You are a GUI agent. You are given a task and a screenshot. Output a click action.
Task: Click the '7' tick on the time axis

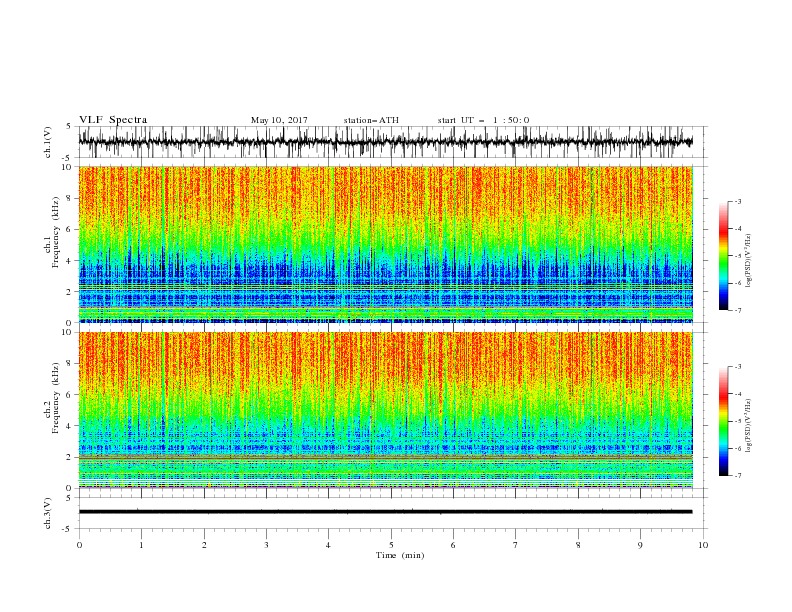pyautogui.click(x=516, y=545)
